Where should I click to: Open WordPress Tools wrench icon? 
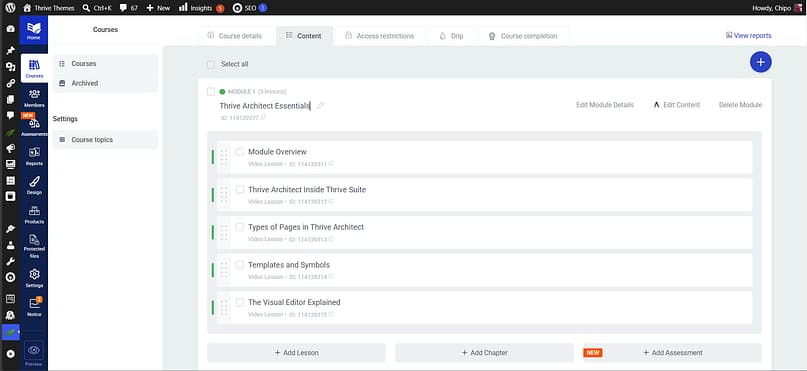[x=10, y=261]
